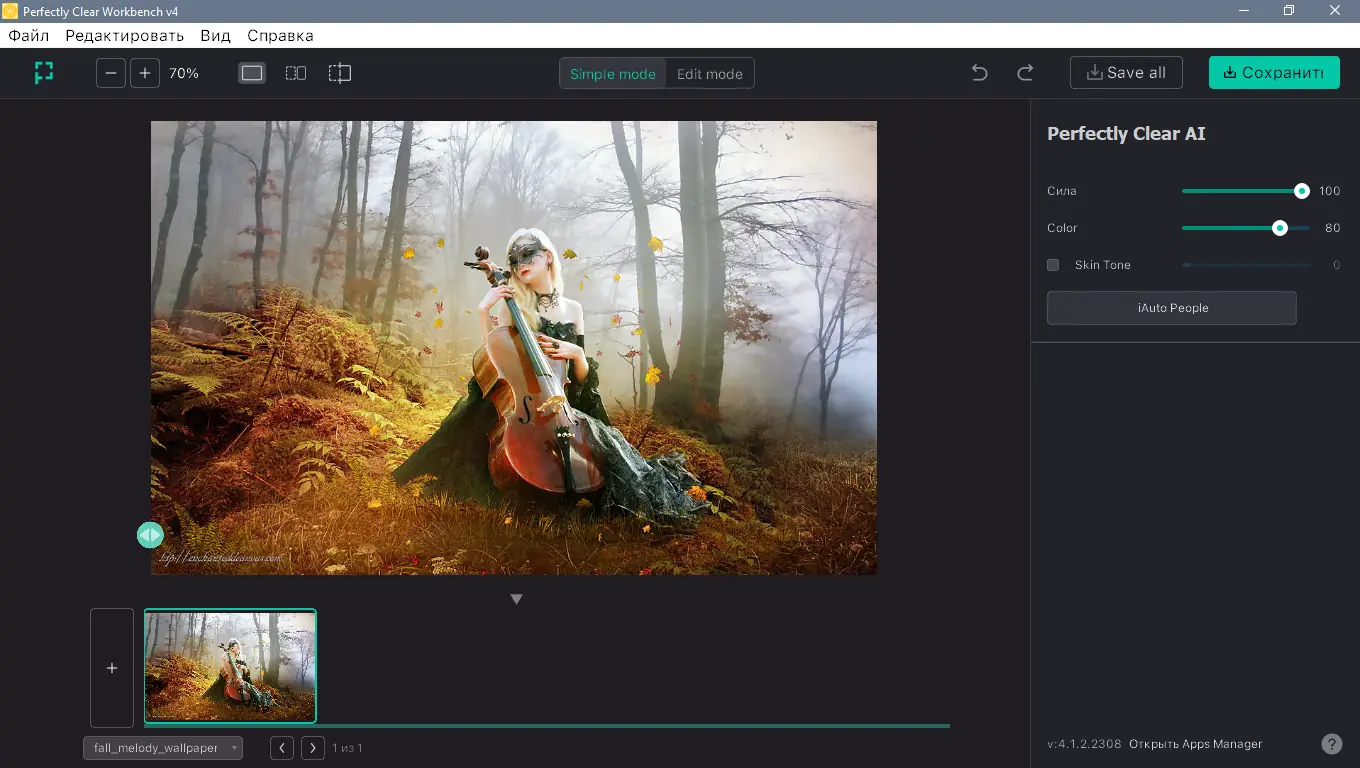Open the Открыть Apps Manager link
This screenshot has height=768, width=1360.
click(x=1196, y=744)
